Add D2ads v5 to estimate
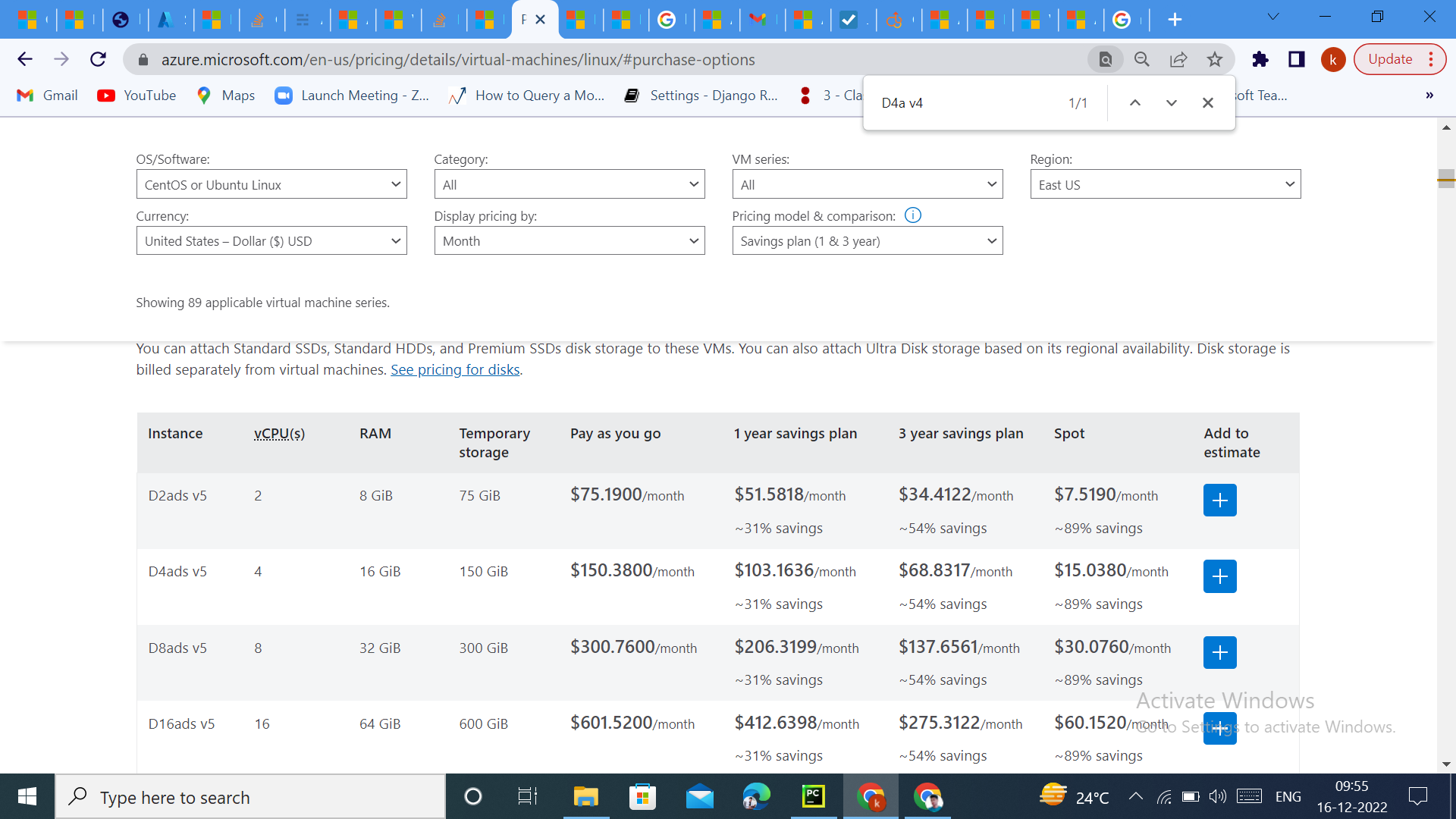 click(1219, 500)
